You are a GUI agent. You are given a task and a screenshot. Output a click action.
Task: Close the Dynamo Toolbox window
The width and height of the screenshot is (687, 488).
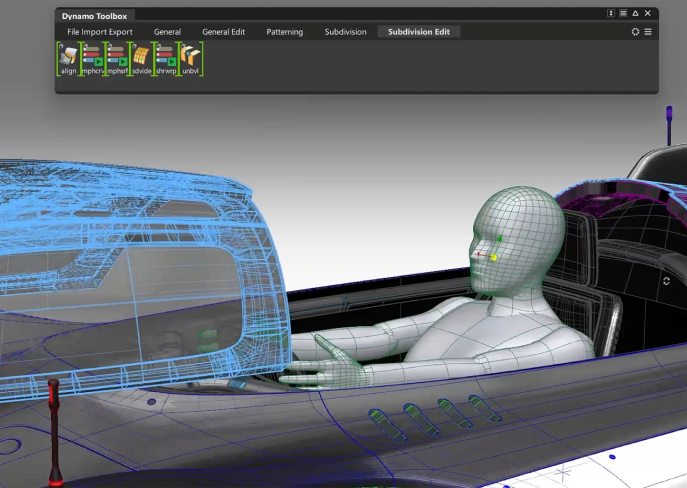pyautogui.click(x=648, y=13)
